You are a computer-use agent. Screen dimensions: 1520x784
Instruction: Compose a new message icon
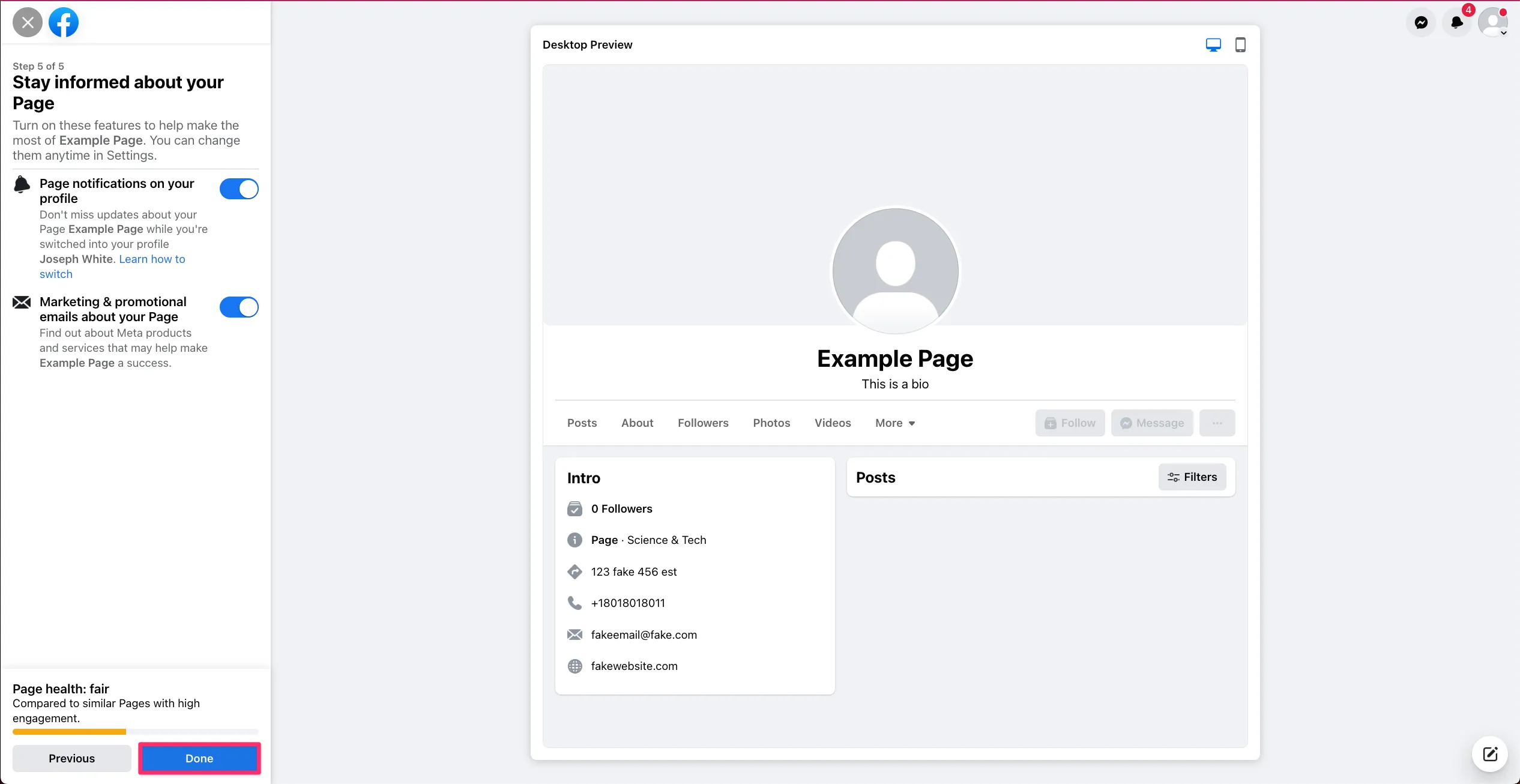click(x=1490, y=754)
